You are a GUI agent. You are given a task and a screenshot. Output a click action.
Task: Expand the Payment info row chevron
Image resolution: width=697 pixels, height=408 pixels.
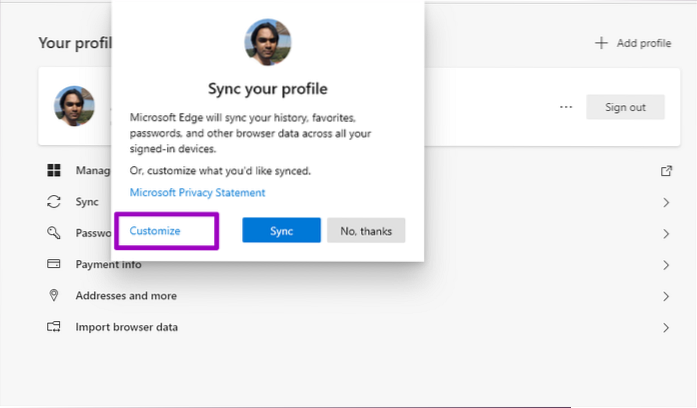(666, 265)
